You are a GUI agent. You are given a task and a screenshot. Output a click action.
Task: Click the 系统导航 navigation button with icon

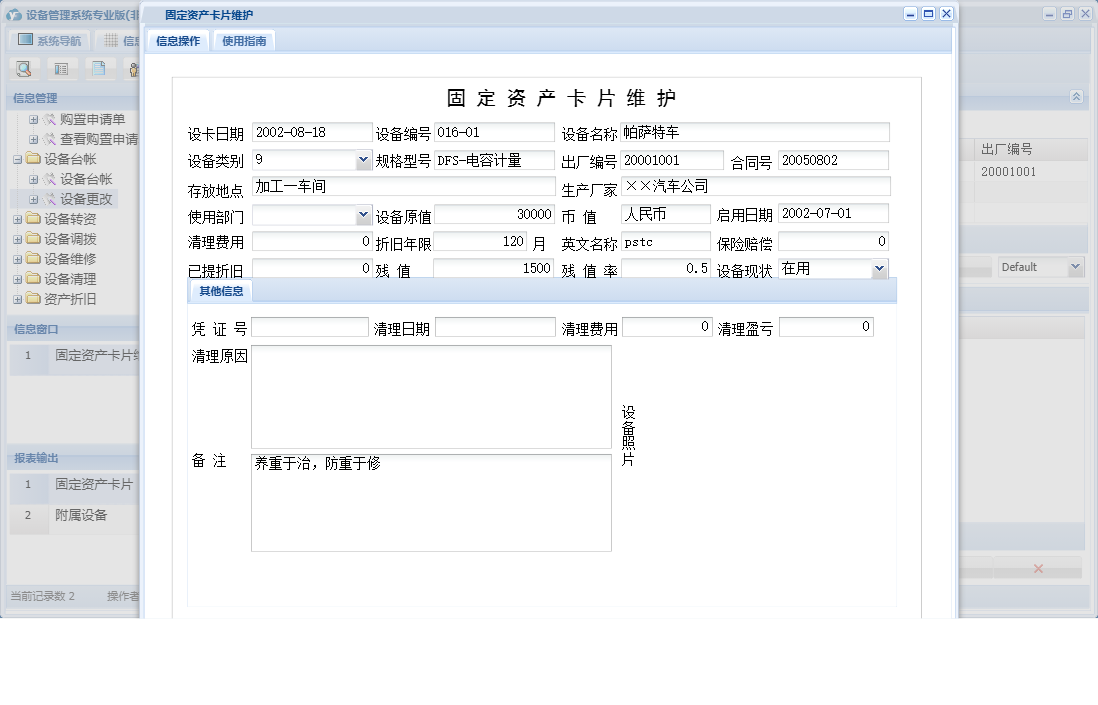click(x=48, y=39)
